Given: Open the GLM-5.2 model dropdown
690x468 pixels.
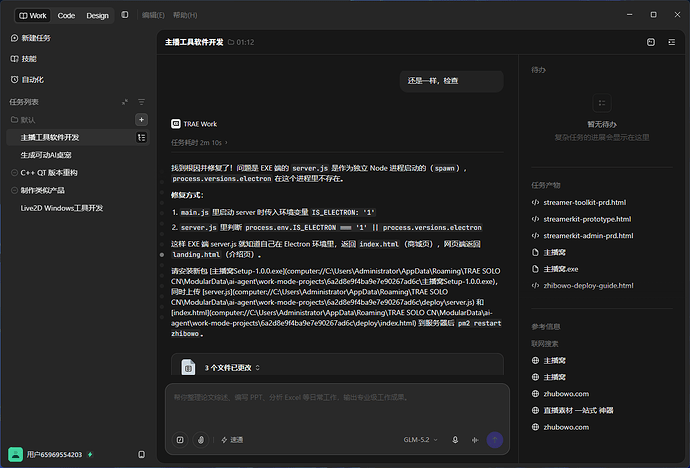Looking at the screenshot, I should coord(420,440).
